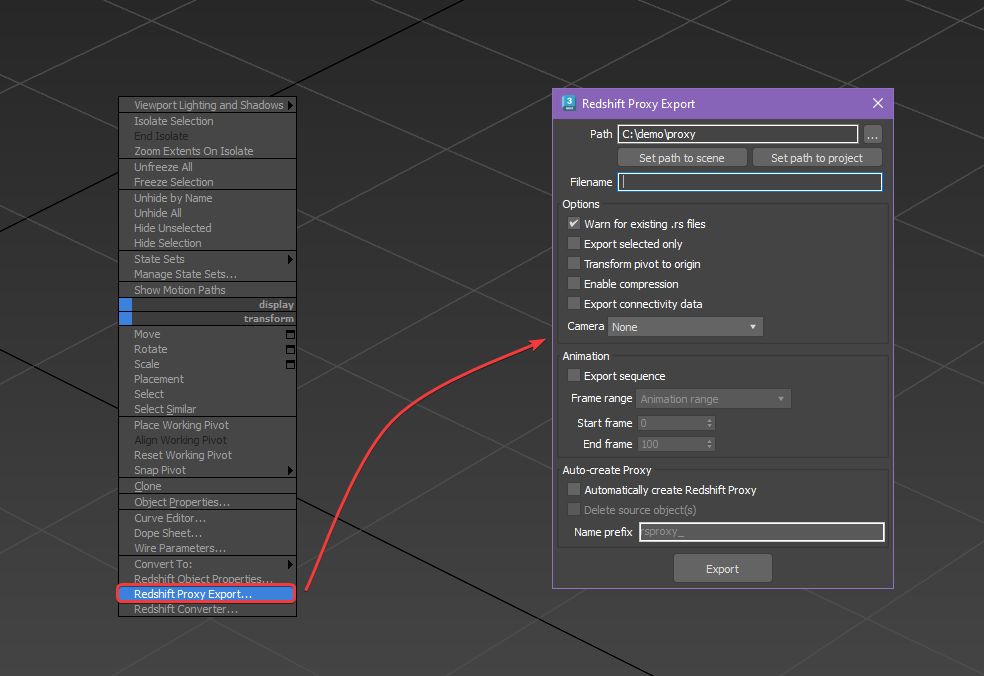Open Object Properties

tap(207, 502)
